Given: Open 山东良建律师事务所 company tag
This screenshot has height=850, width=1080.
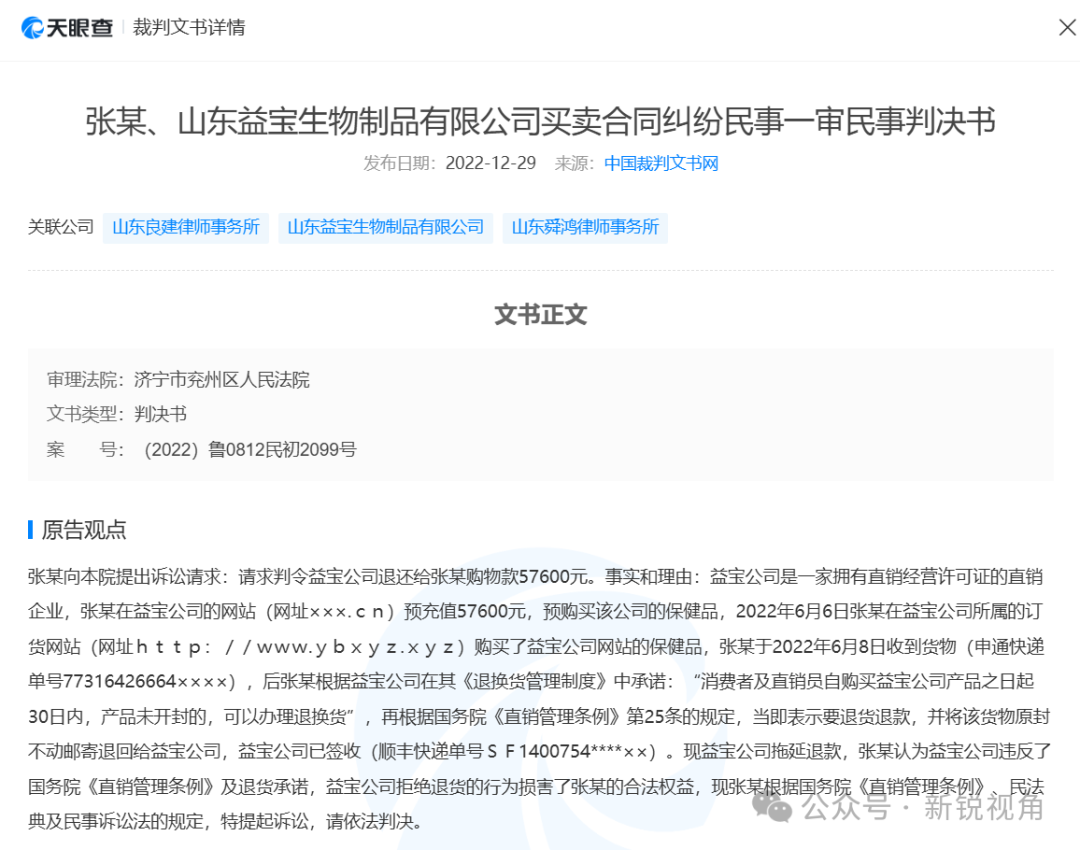Looking at the screenshot, I should pyautogui.click(x=186, y=227).
